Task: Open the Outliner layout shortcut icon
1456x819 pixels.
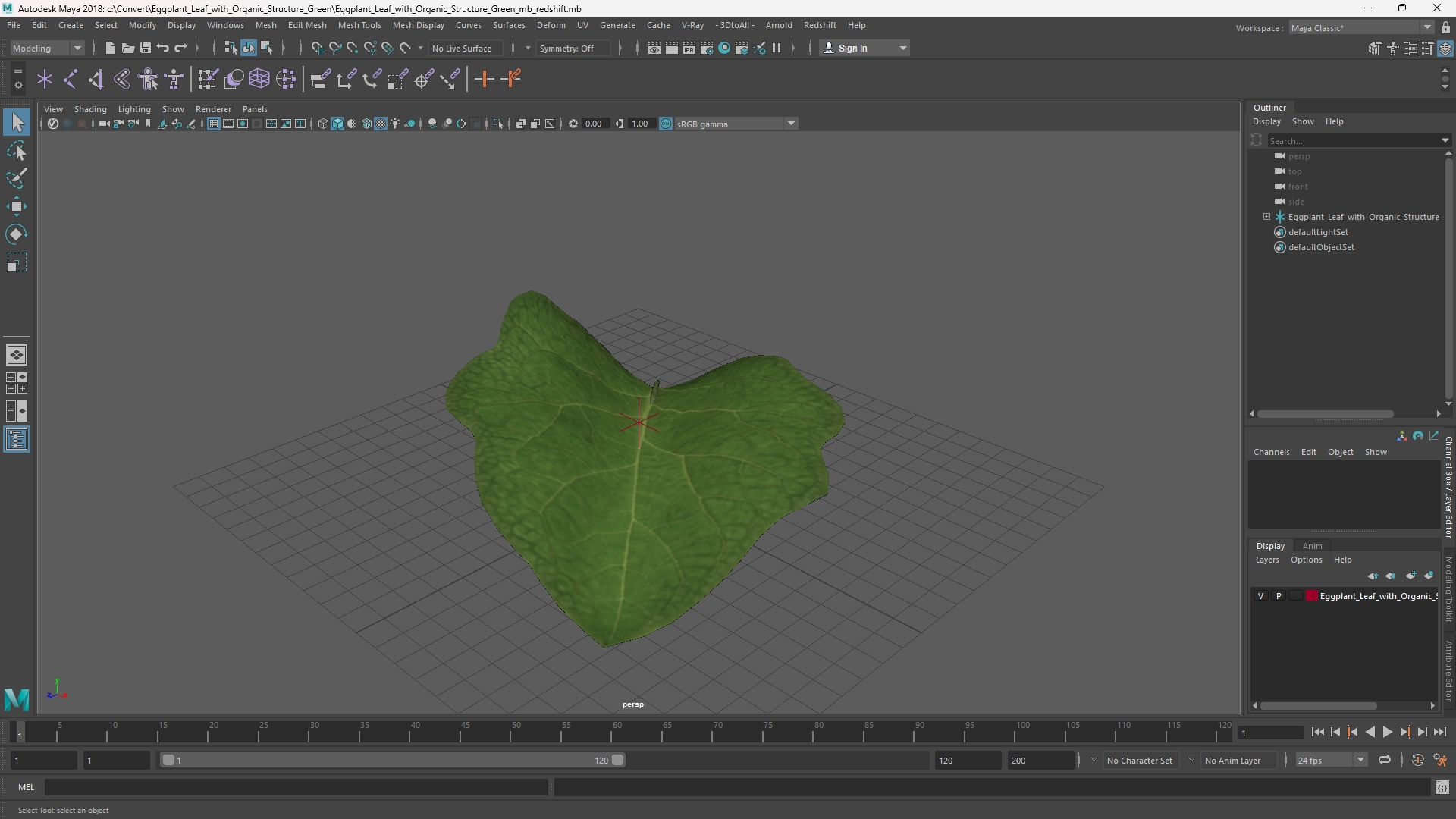Action: coord(17,439)
